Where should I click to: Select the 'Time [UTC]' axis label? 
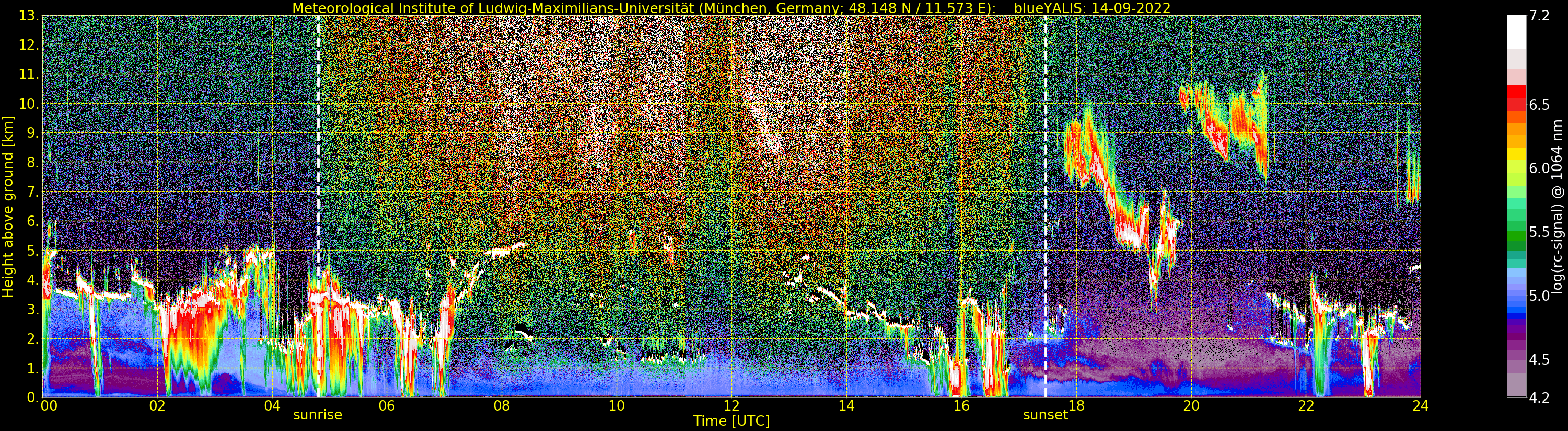(x=731, y=421)
